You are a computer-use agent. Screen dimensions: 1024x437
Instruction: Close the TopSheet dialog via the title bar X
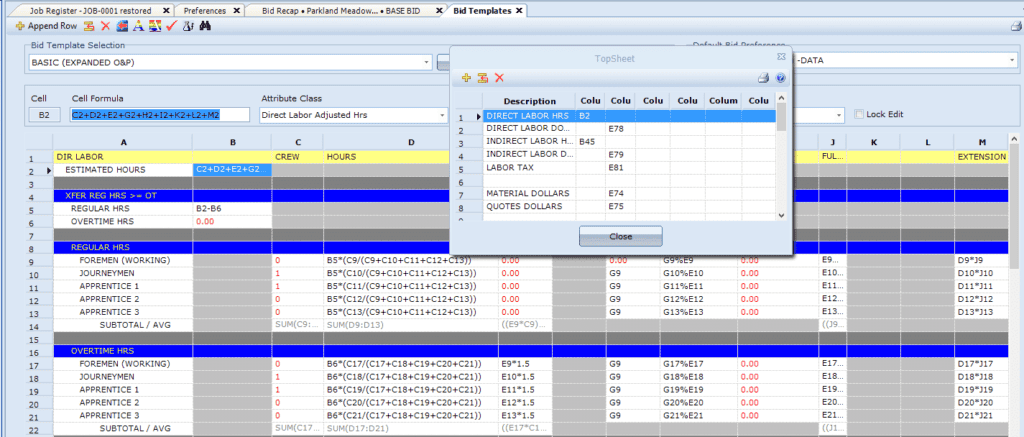(x=780, y=57)
